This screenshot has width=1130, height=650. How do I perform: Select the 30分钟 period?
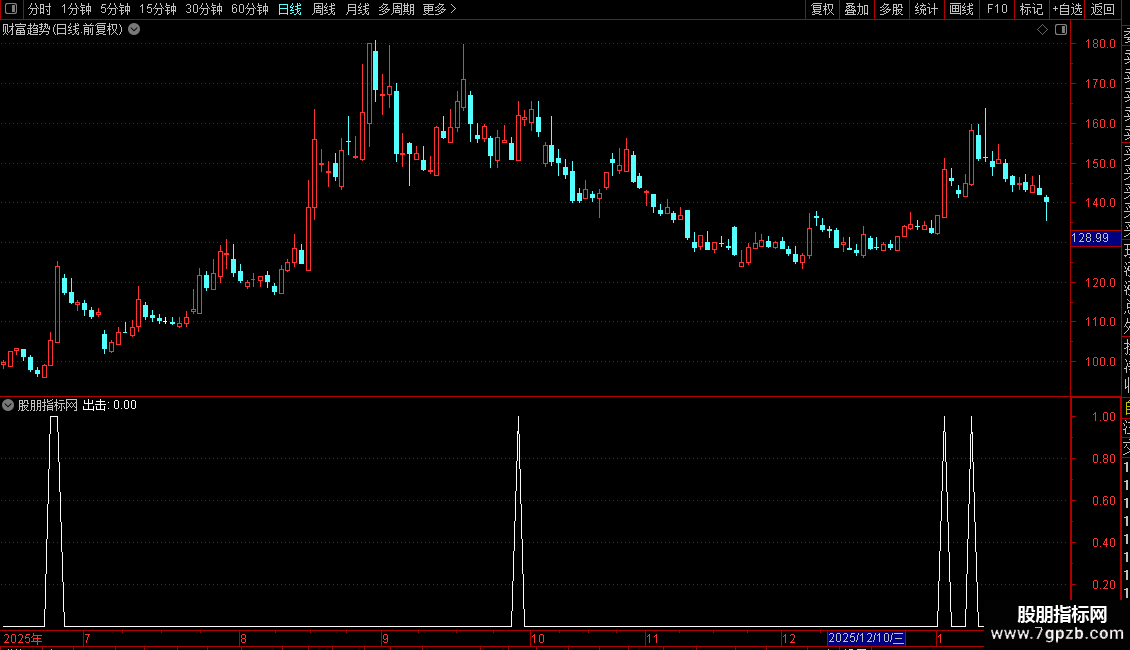coord(204,9)
